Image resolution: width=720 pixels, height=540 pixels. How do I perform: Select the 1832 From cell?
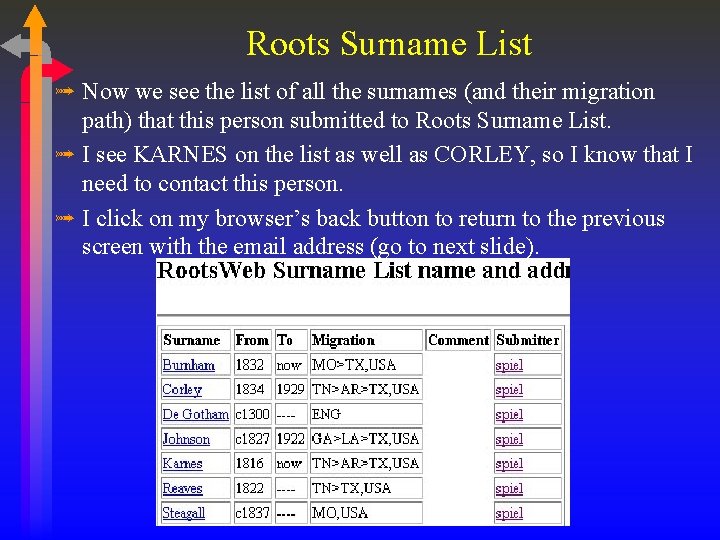253,365
